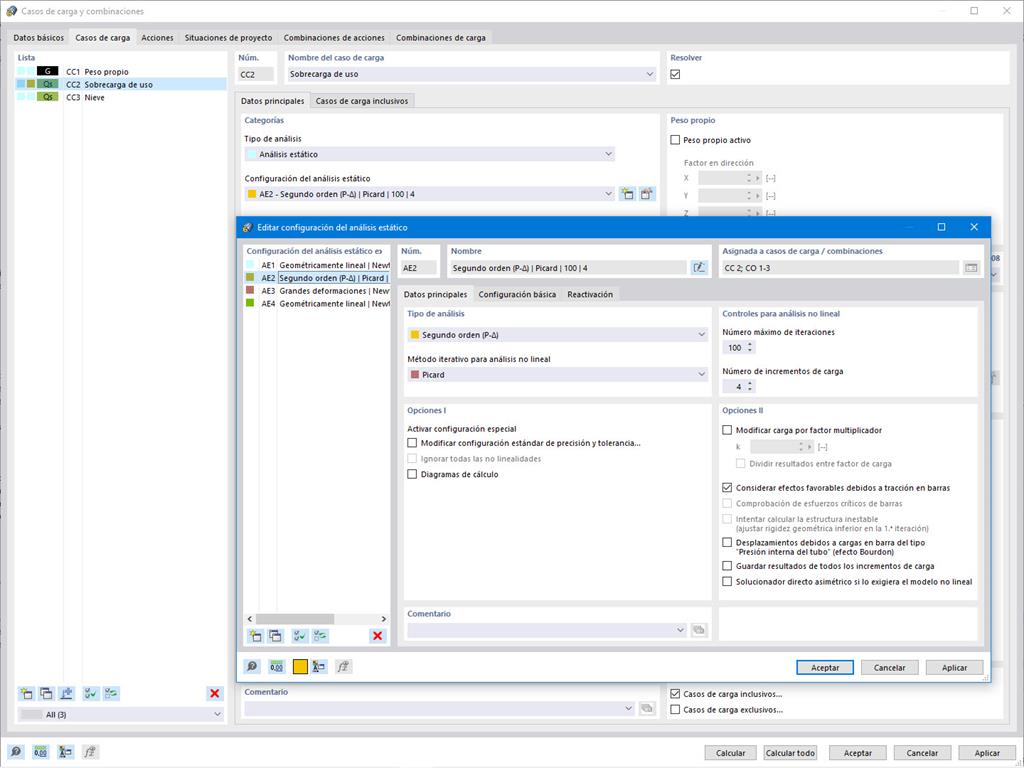
Task: Open assigned load cases selection icon
Action: pos(972,268)
